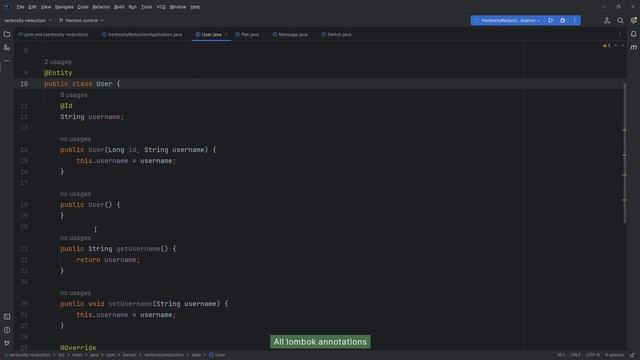Open Notifications bell icon
Viewport: 640px width, 360px height.
click(x=633, y=34)
